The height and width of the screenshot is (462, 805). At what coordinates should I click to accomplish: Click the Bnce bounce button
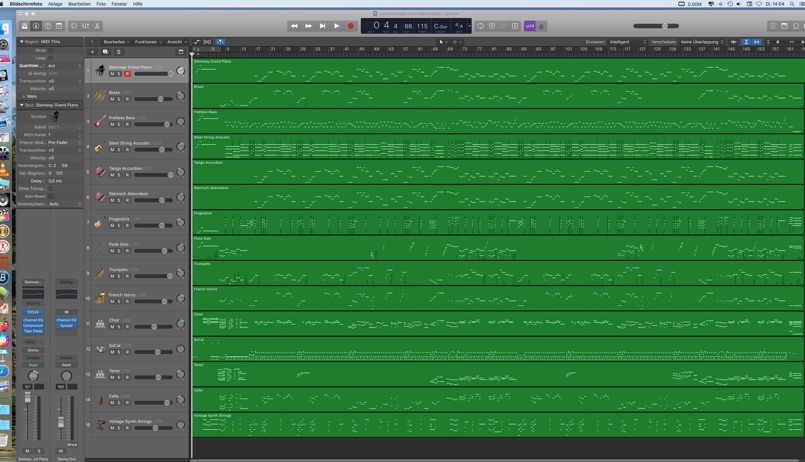72,445
